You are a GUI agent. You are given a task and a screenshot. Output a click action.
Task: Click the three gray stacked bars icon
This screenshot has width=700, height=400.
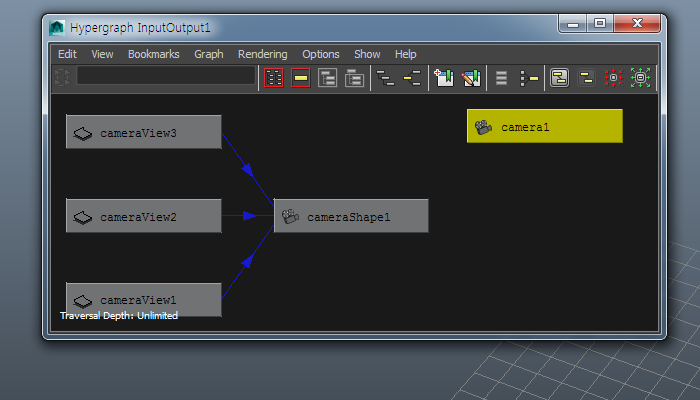coord(501,78)
